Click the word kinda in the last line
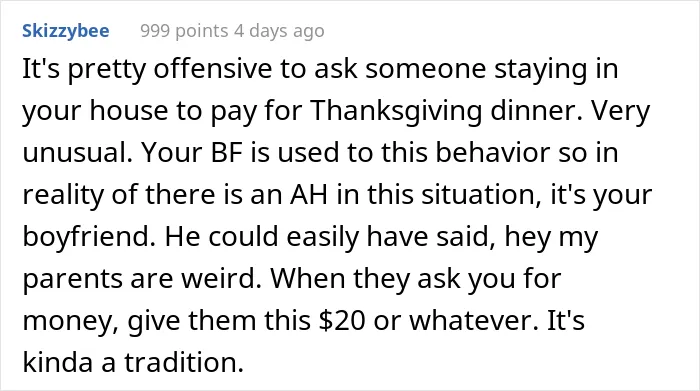The width and height of the screenshot is (700, 391). pyautogui.click(x=58, y=362)
